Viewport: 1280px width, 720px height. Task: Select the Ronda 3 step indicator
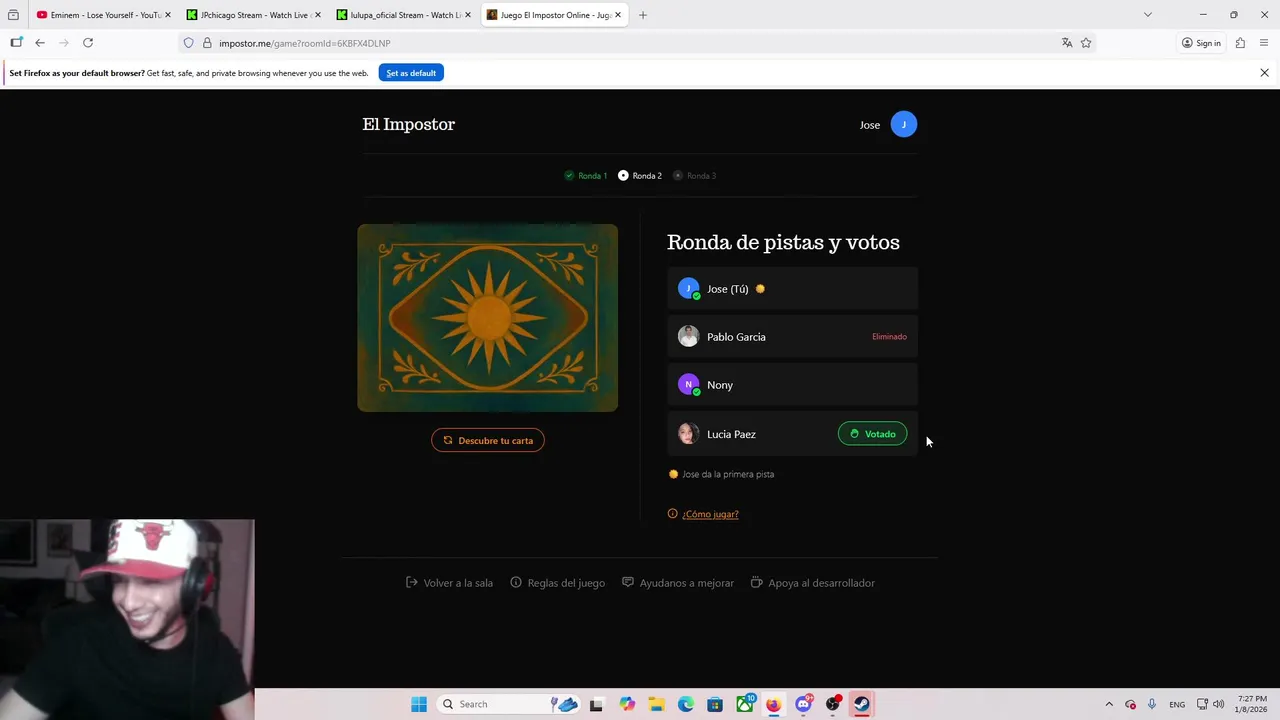click(695, 176)
